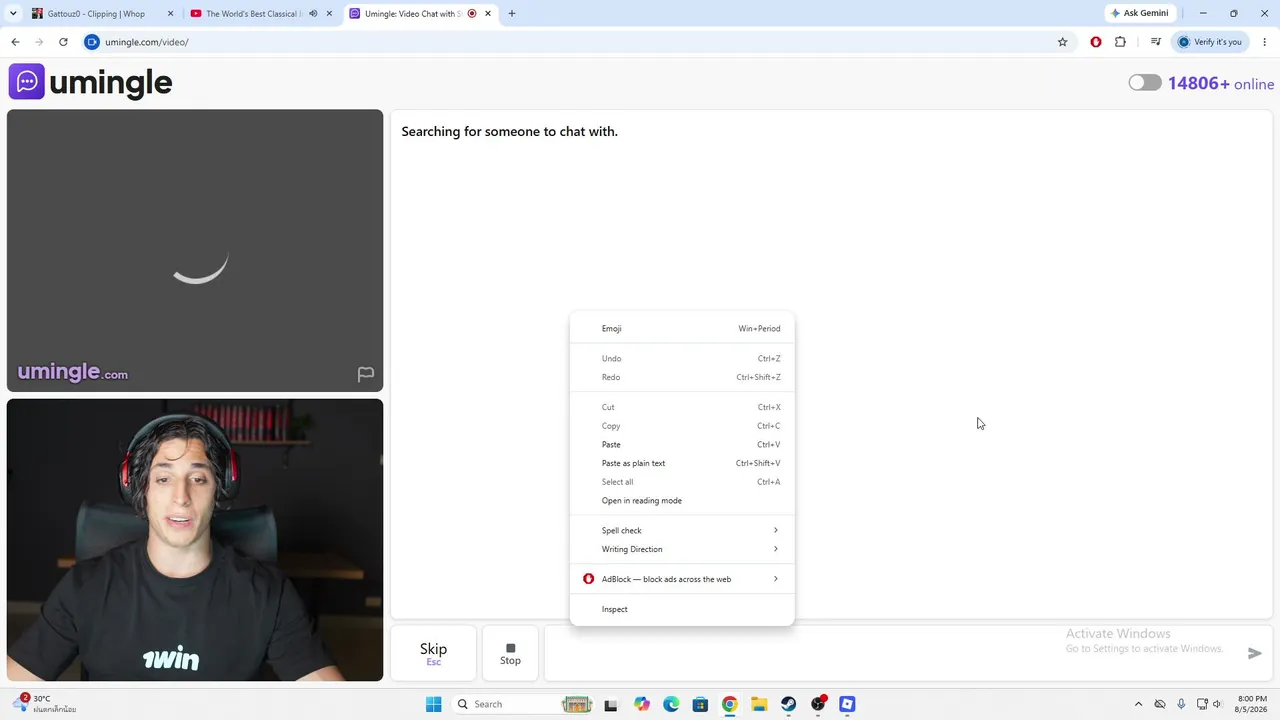Open the Extensions puzzle icon
1280x720 pixels.
coord(1120,42)
